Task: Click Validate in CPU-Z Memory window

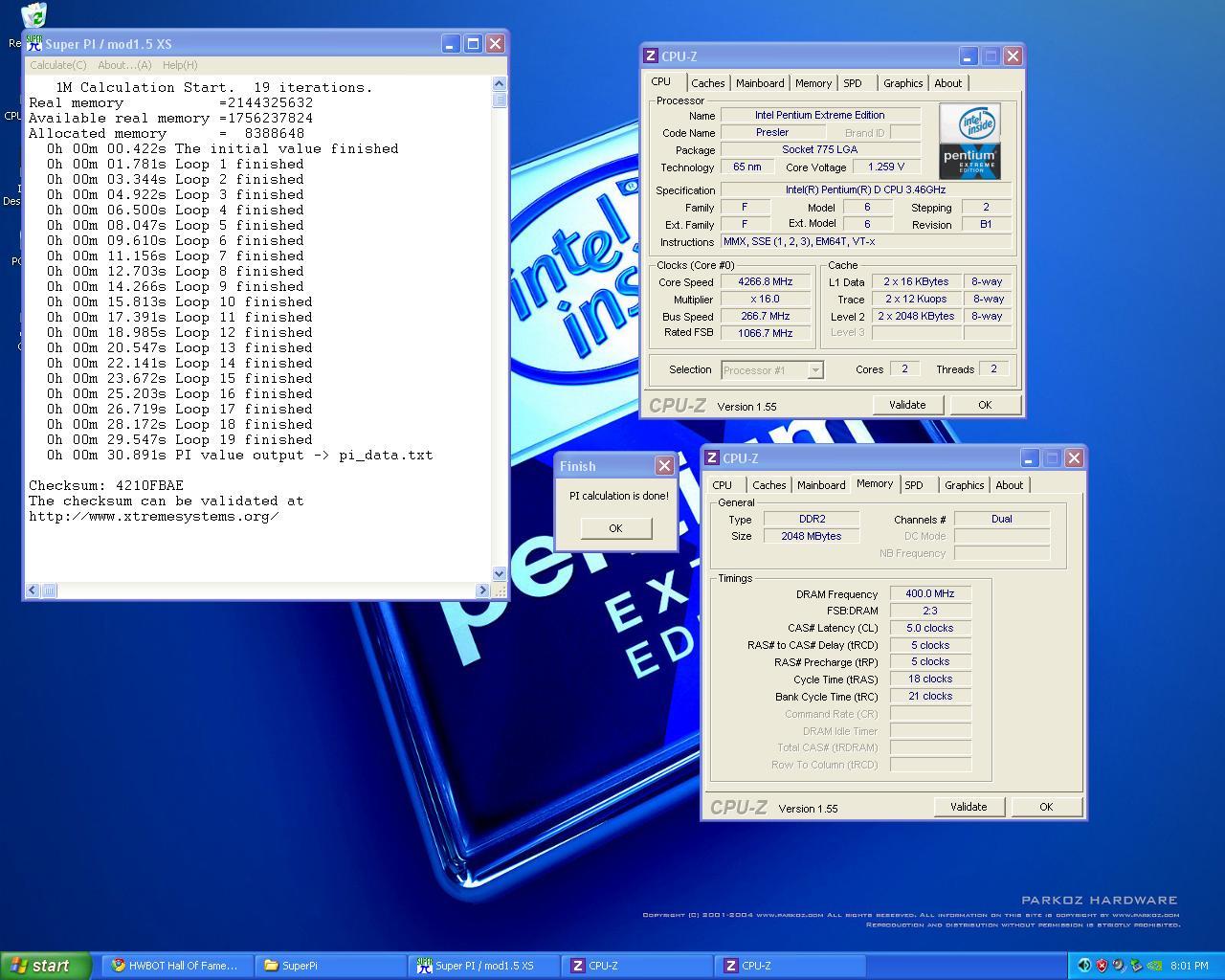Action: tap(969, 807)
